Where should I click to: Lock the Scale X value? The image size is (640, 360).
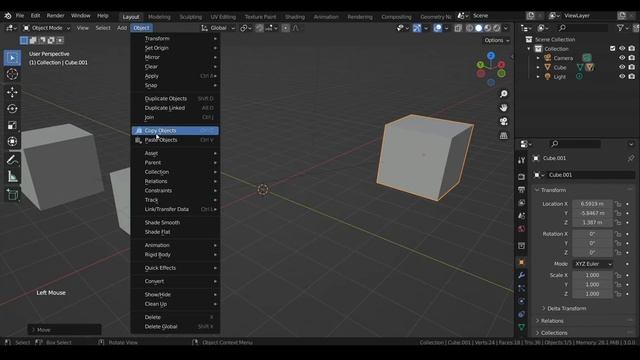coord(618,276)
